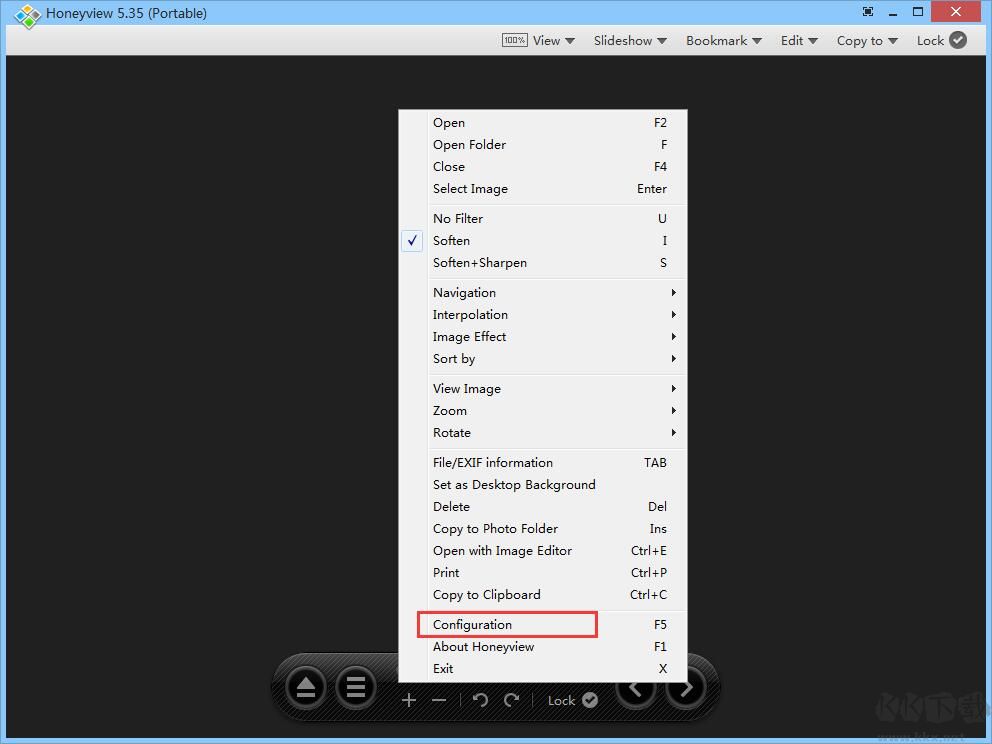Open the list menu round button

coord(356,687)
